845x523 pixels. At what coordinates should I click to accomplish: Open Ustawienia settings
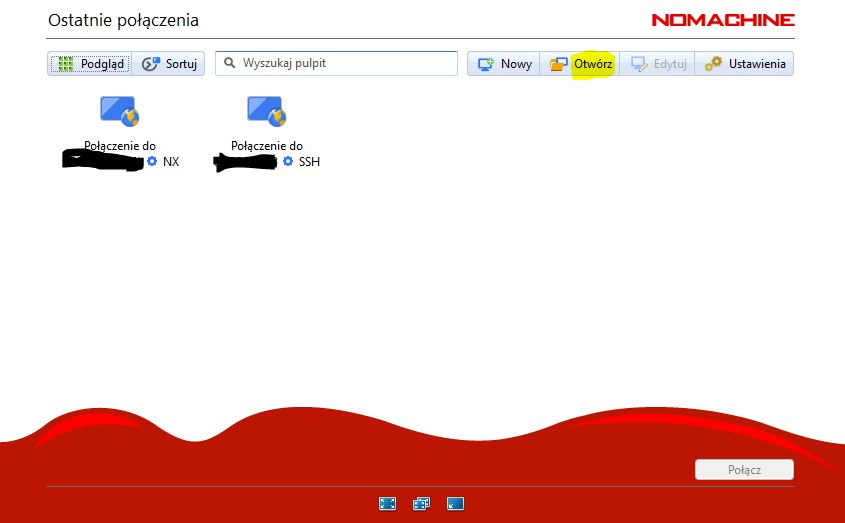tap(745, 64)
